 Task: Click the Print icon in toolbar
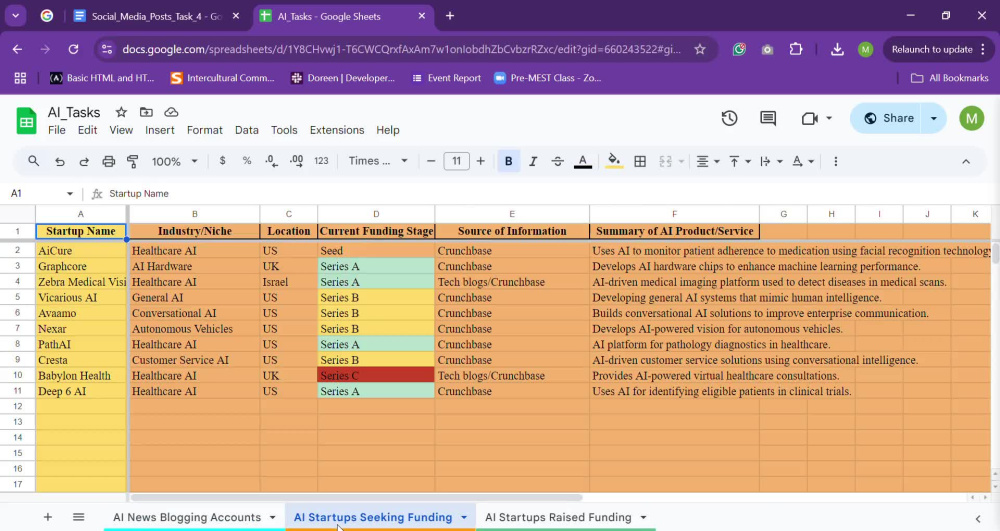[x=108, y=161]
